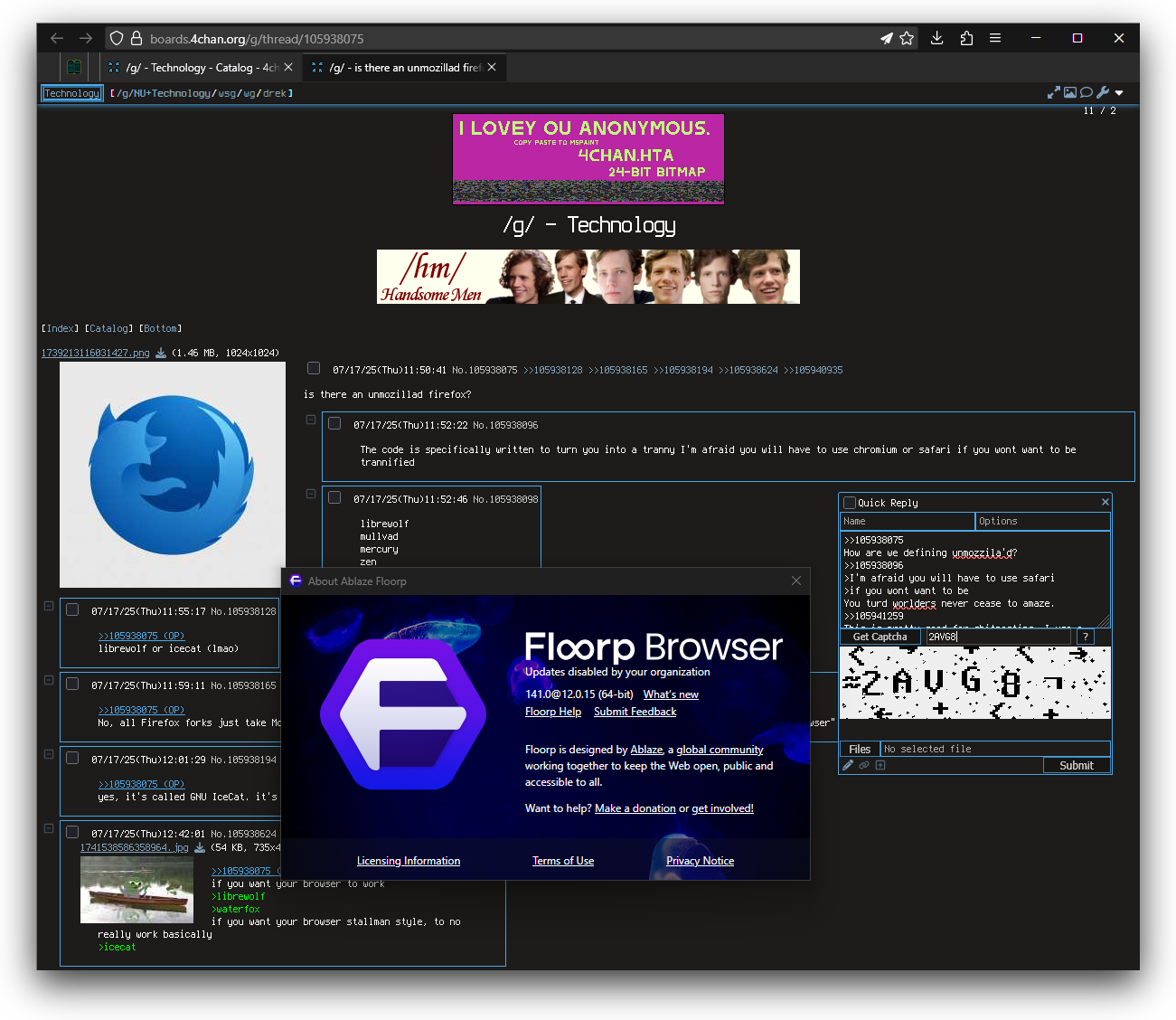
Task: Click the Get Captcha button
Action: (880, 637)
